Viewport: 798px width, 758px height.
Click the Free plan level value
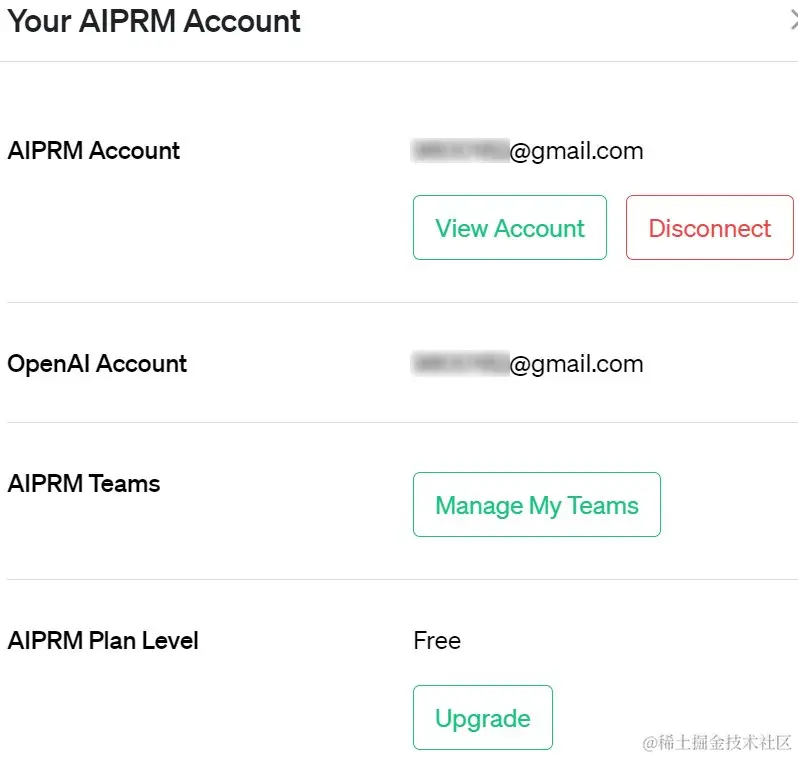[x=437, y=640]
